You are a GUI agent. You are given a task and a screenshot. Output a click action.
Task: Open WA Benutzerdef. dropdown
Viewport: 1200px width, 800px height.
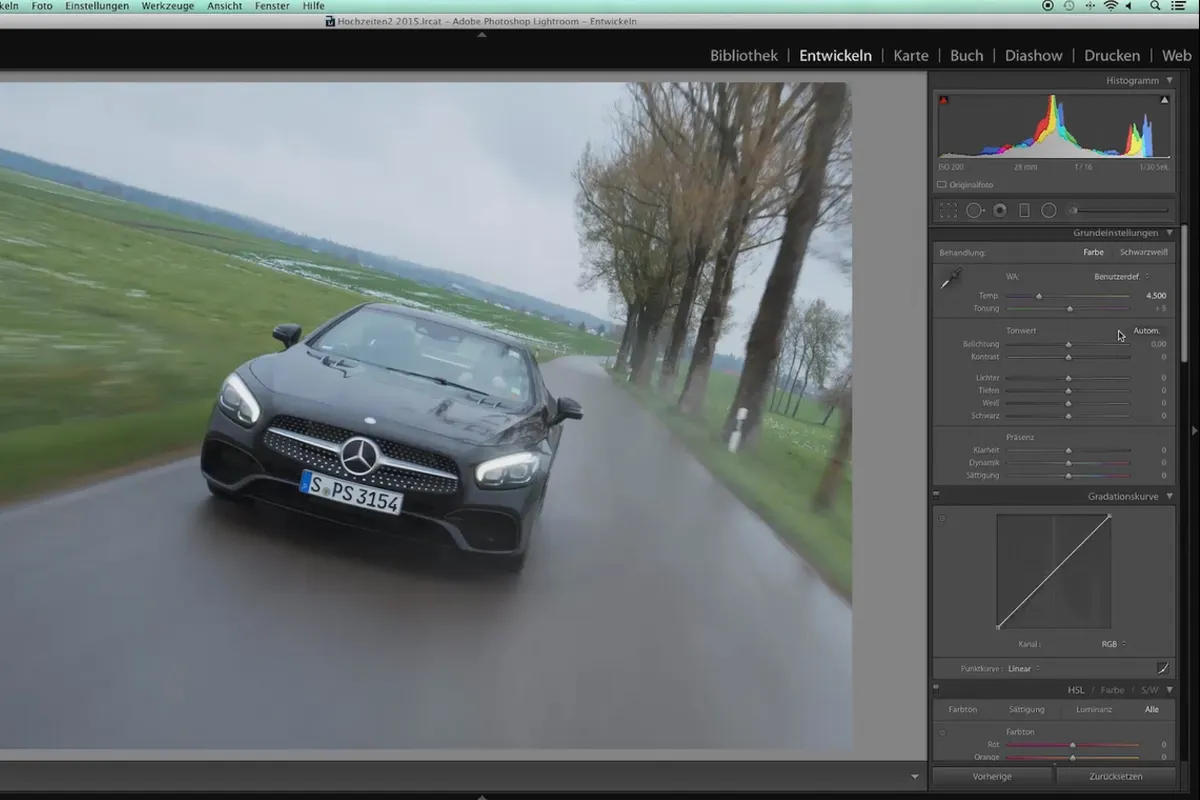(1122, 276)
